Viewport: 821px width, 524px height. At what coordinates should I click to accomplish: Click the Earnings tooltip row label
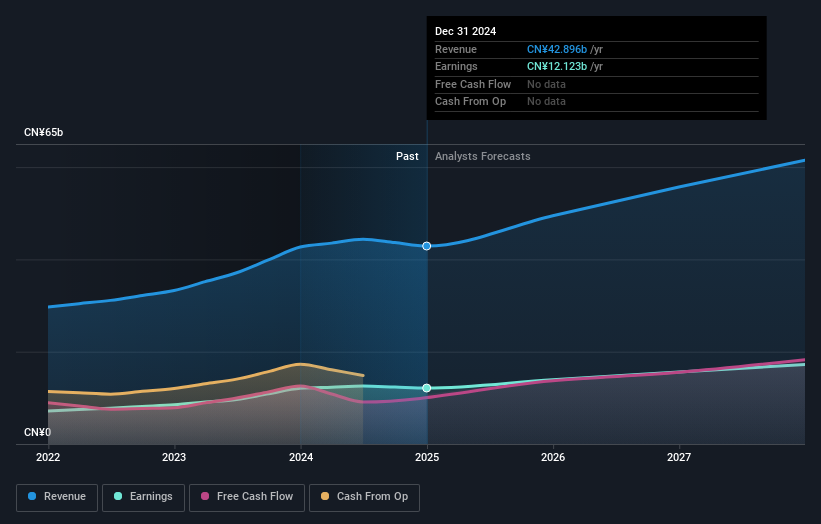click(x=456, y=66)
